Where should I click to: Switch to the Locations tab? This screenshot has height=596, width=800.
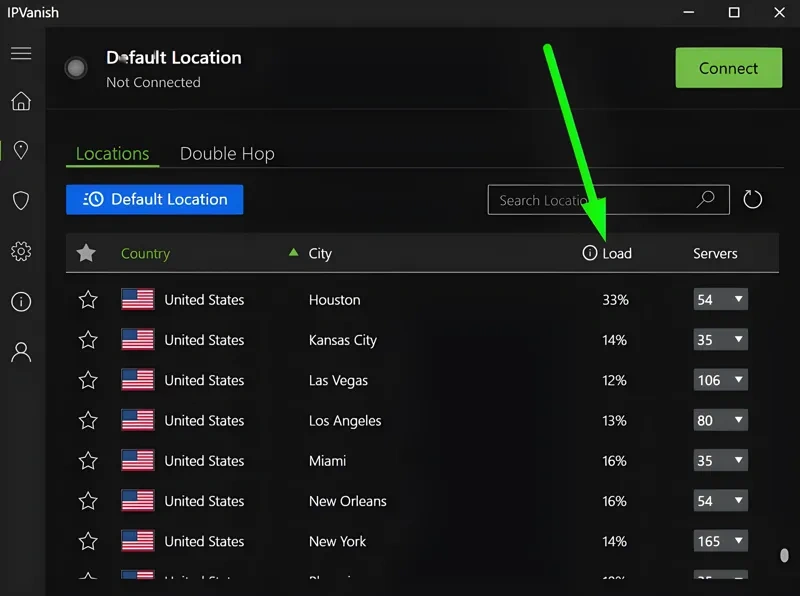point(112,154)
